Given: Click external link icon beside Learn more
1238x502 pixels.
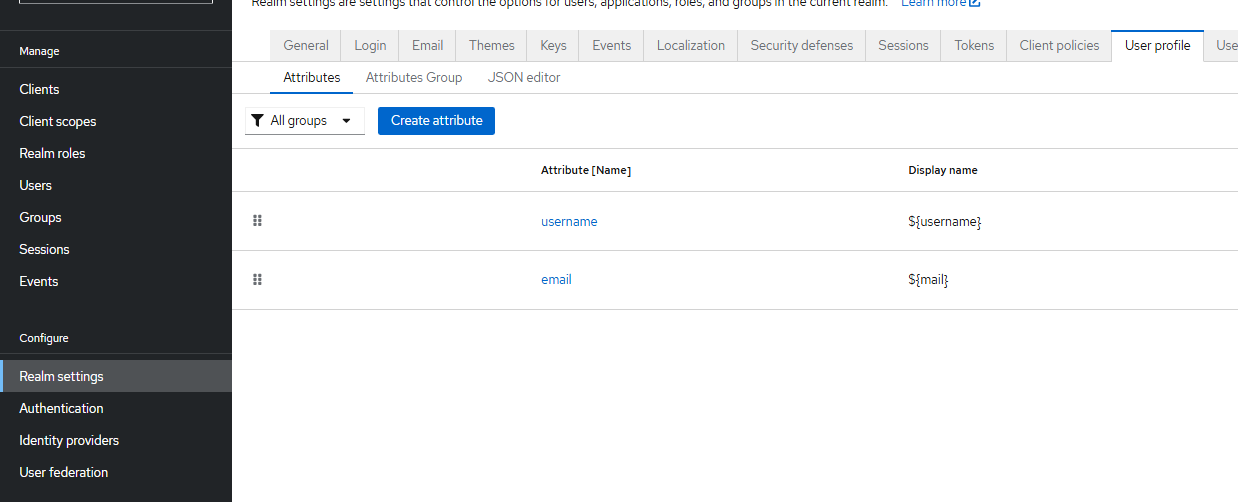Looking at the screenshot, I should pos(975,4).
